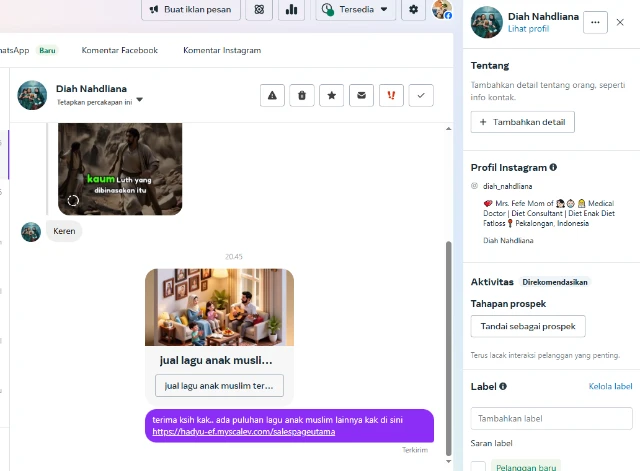This screenshot has width=640, height=471.
Task: Switch to Komentar Facebook tab
Action: tap(121, 50)
